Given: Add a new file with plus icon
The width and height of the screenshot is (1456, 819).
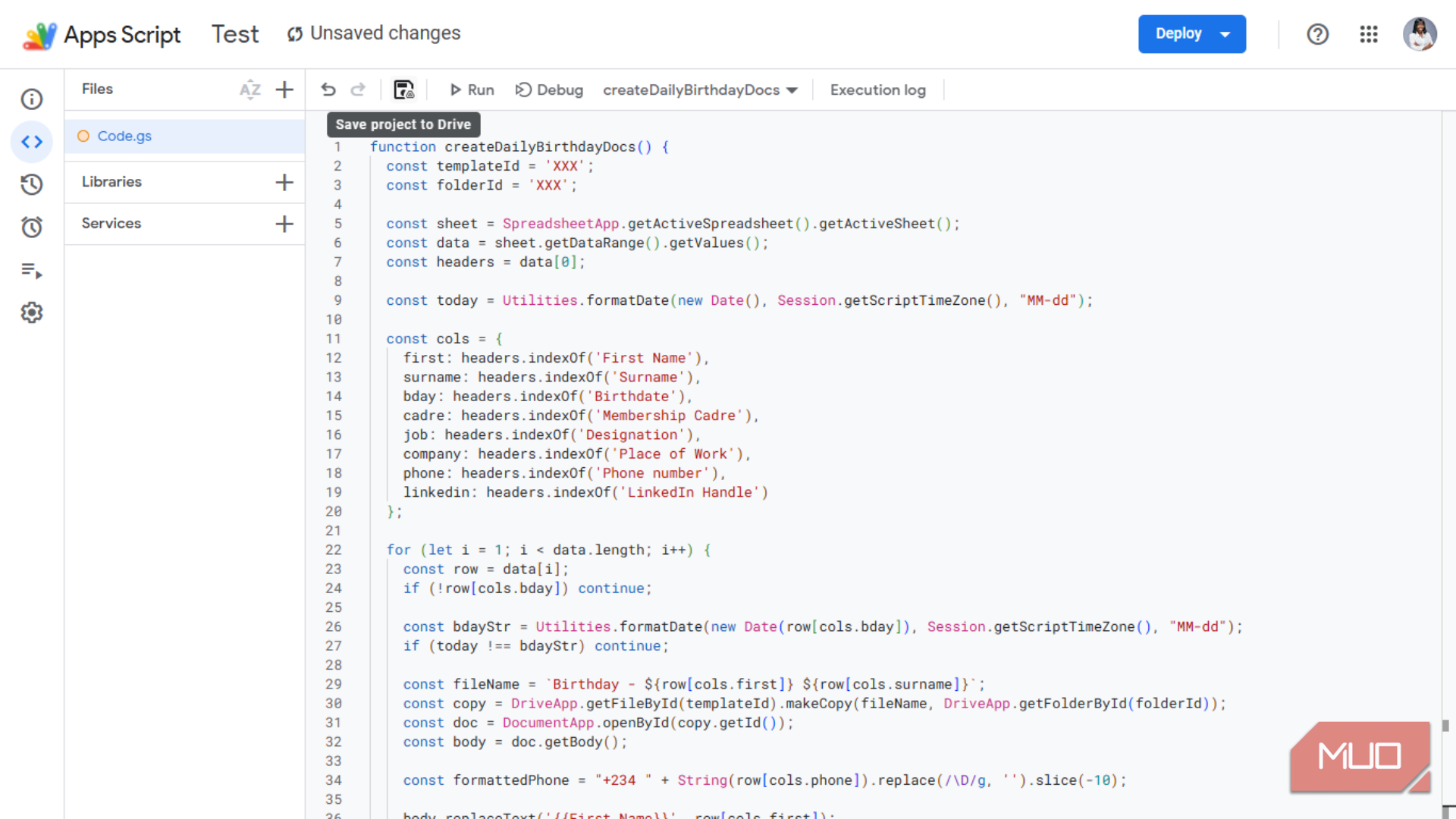Looking at the screenshot, I should (x=284, y=89).
